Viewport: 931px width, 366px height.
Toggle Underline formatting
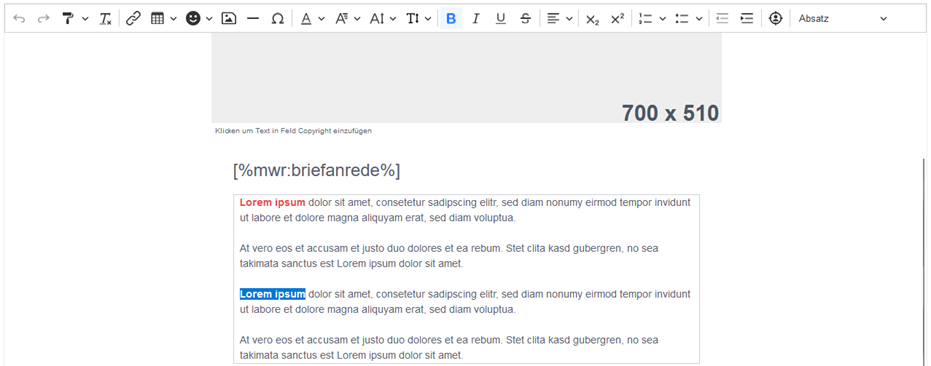(501, 19)
